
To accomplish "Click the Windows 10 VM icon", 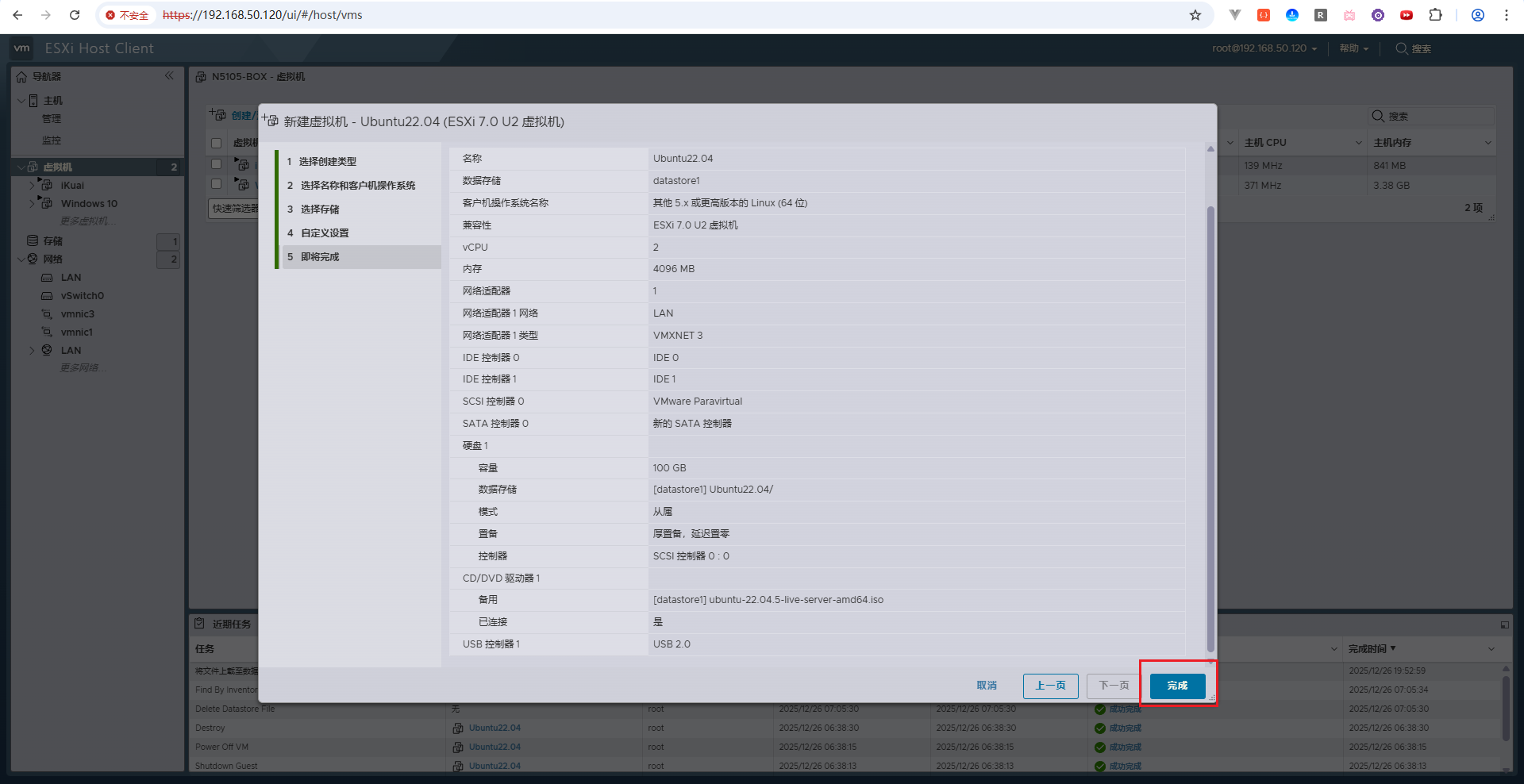I will tap(47, 204).
